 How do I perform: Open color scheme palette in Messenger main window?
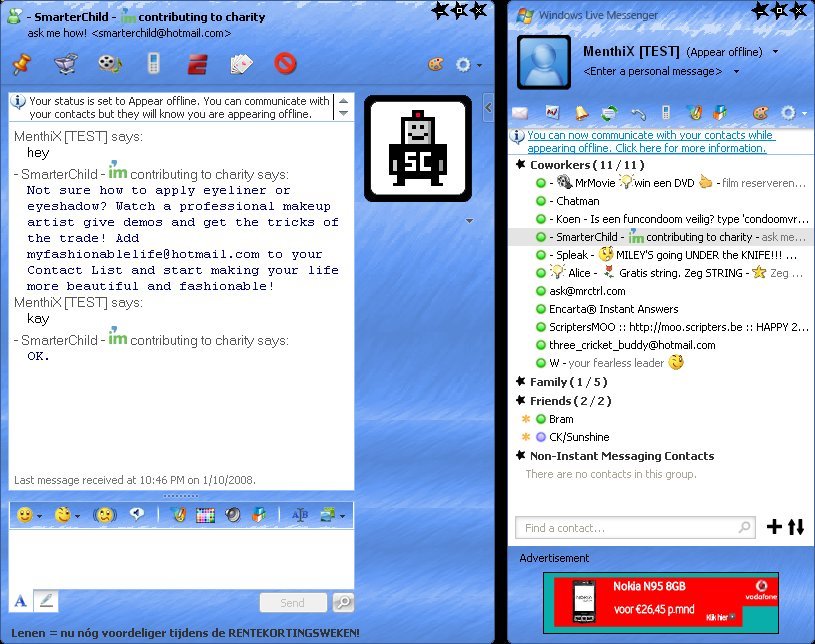pos(760,113)
